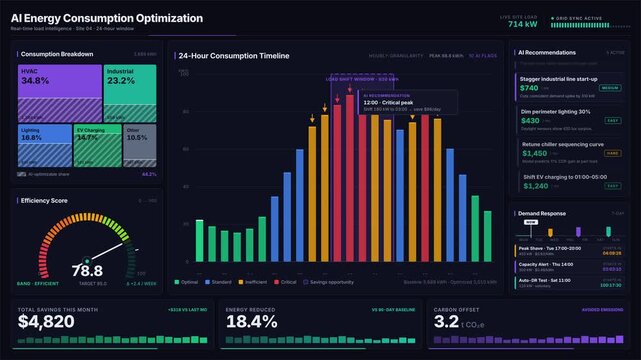Click the GRID SYNC ACTIVE status indicator
The image size is (641, 360).
[576, 18]
